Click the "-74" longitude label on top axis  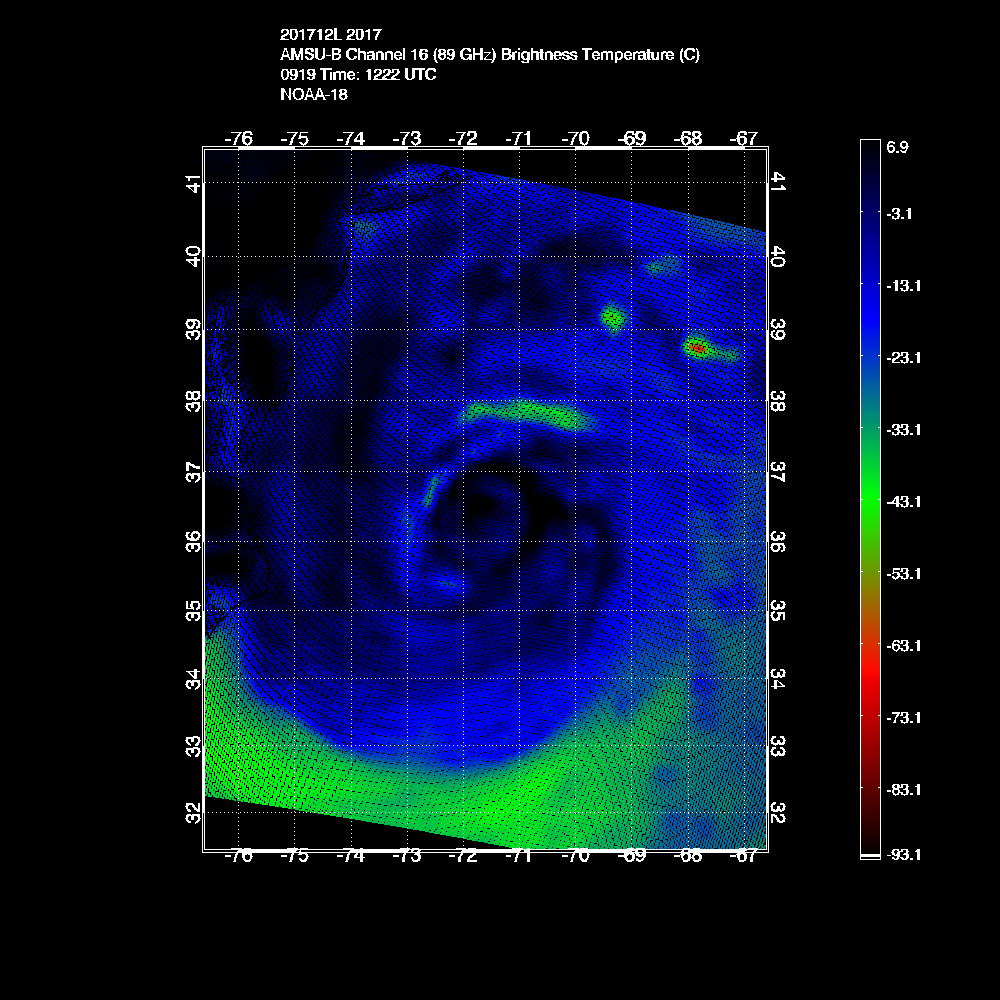coord(351,138)
